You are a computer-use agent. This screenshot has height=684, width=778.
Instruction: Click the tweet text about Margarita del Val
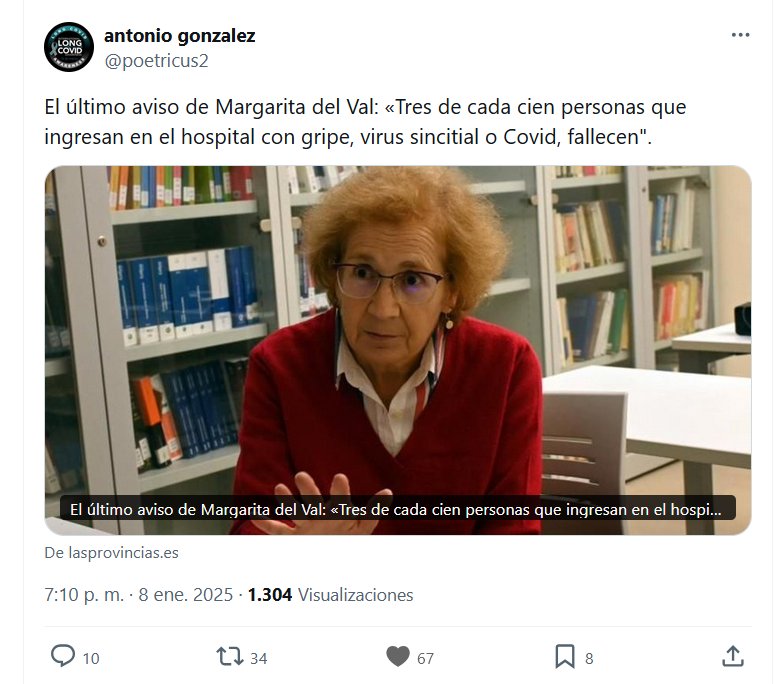tap(365, 122)
